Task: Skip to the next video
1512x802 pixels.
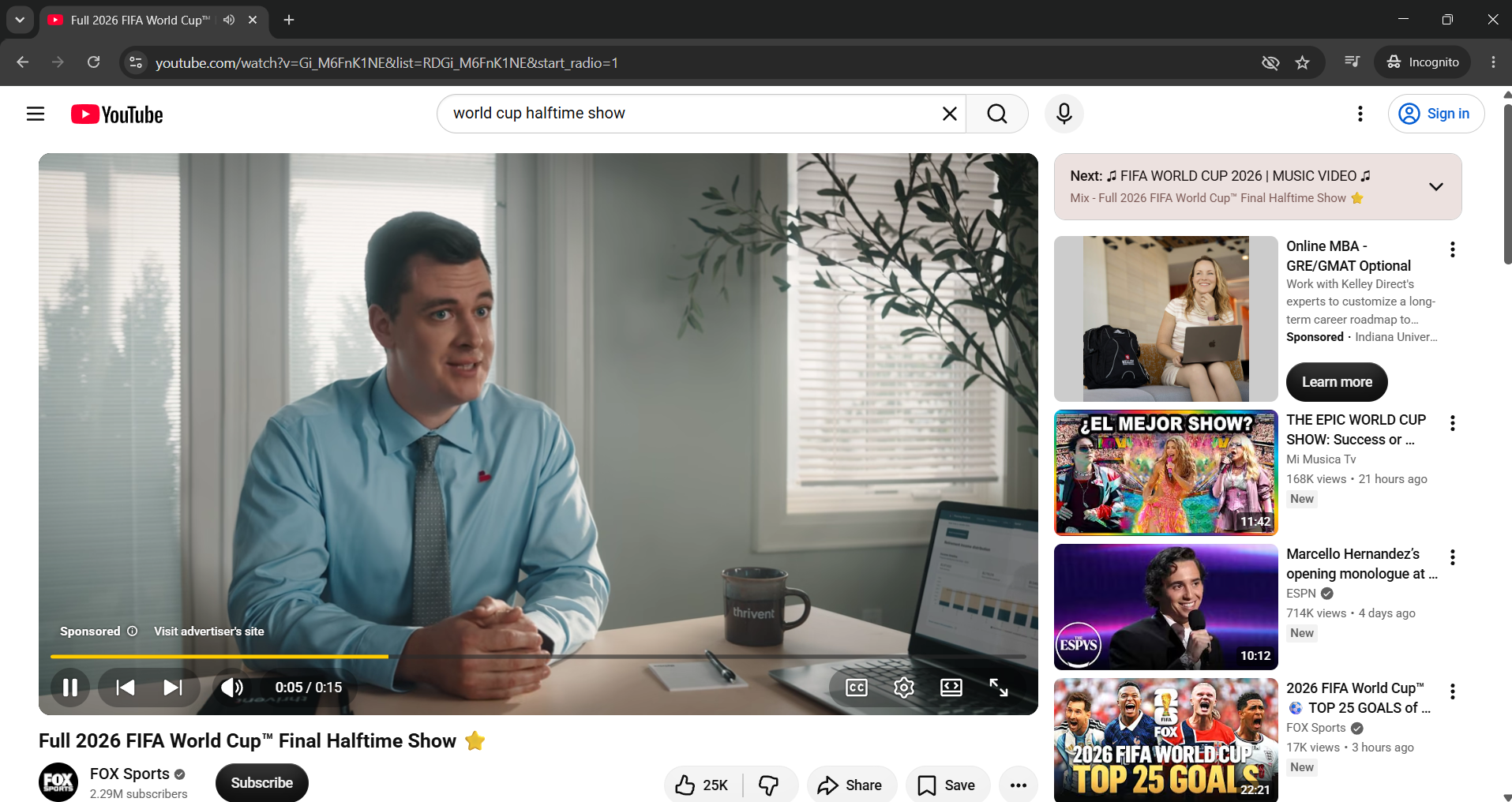Action: [x=172, y=688]
